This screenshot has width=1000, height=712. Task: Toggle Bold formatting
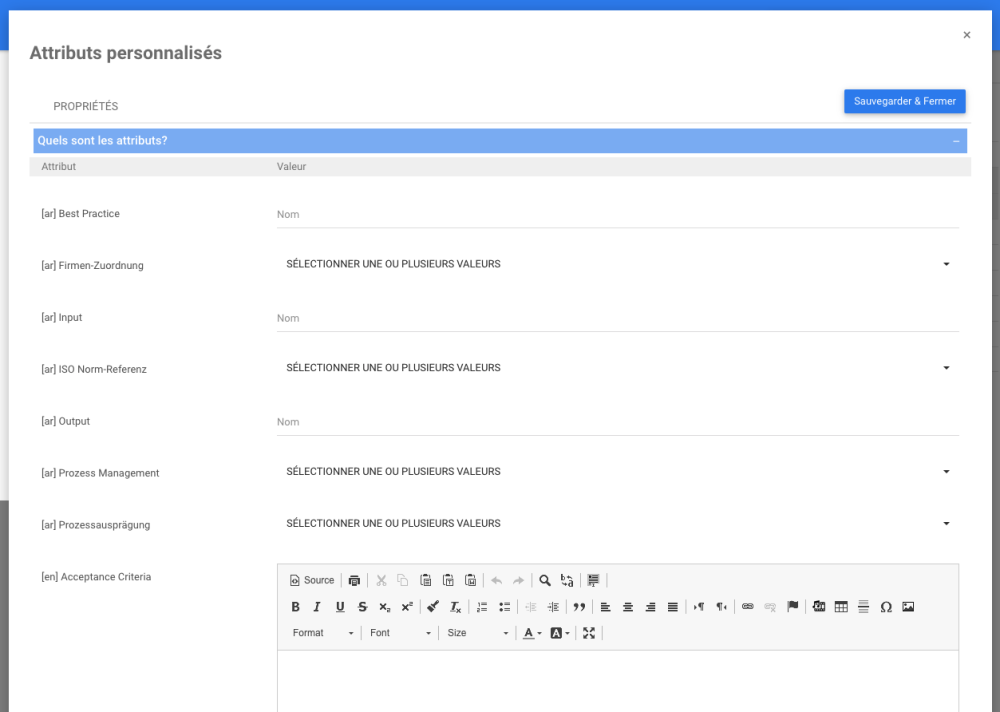click(295, 607)
